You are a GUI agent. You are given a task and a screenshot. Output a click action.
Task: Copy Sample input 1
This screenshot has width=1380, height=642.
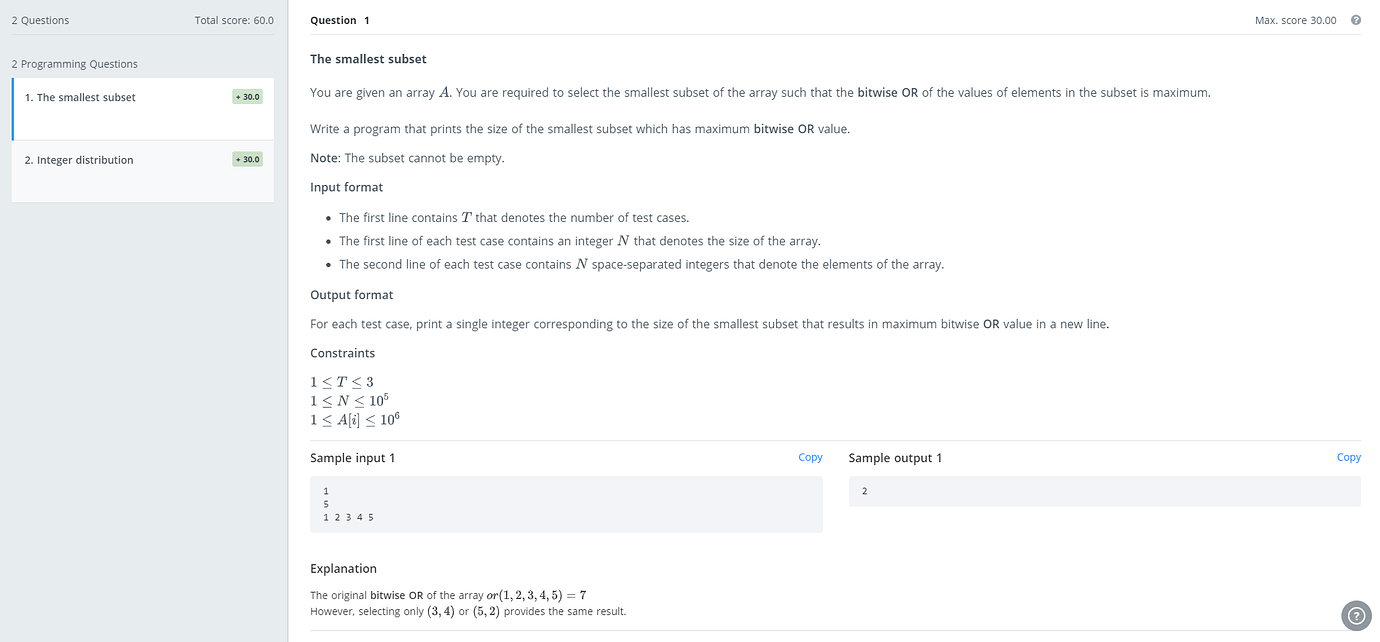[810, 457]
